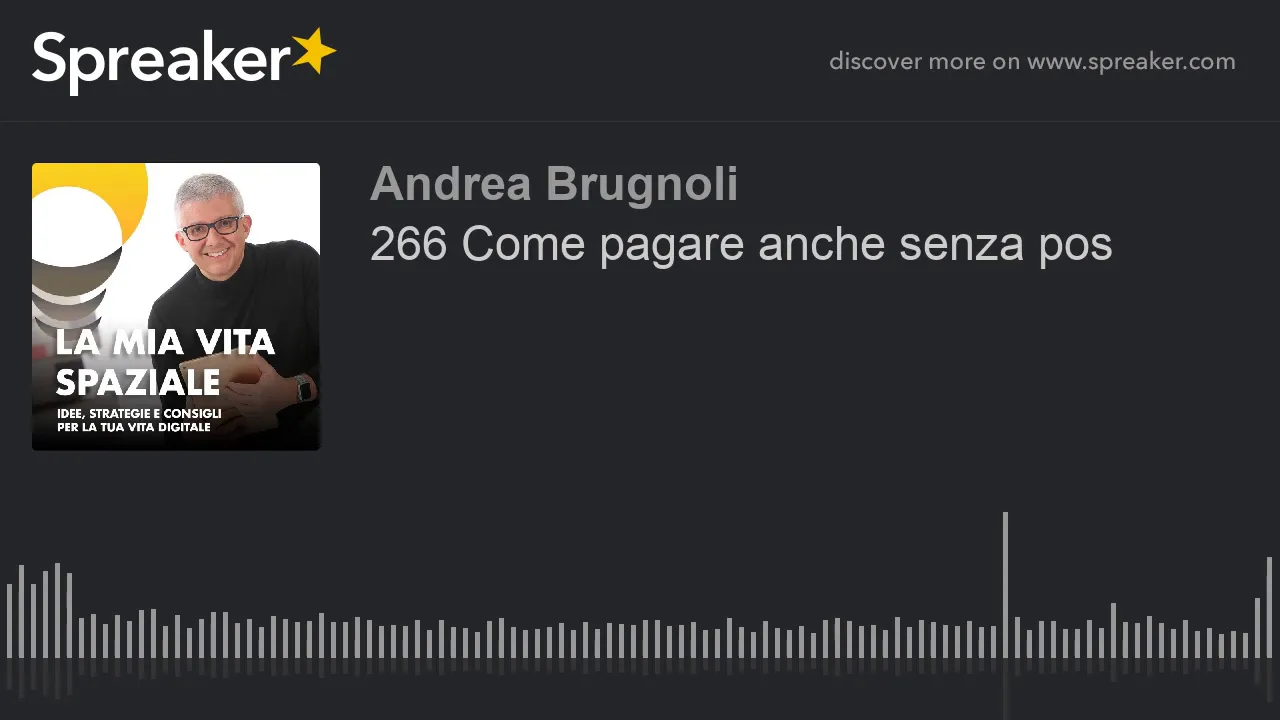The height and width of the screenshot is (720, 1280).
Task: Click the smartwatch on the host's wrist
Action: point(304,388)
